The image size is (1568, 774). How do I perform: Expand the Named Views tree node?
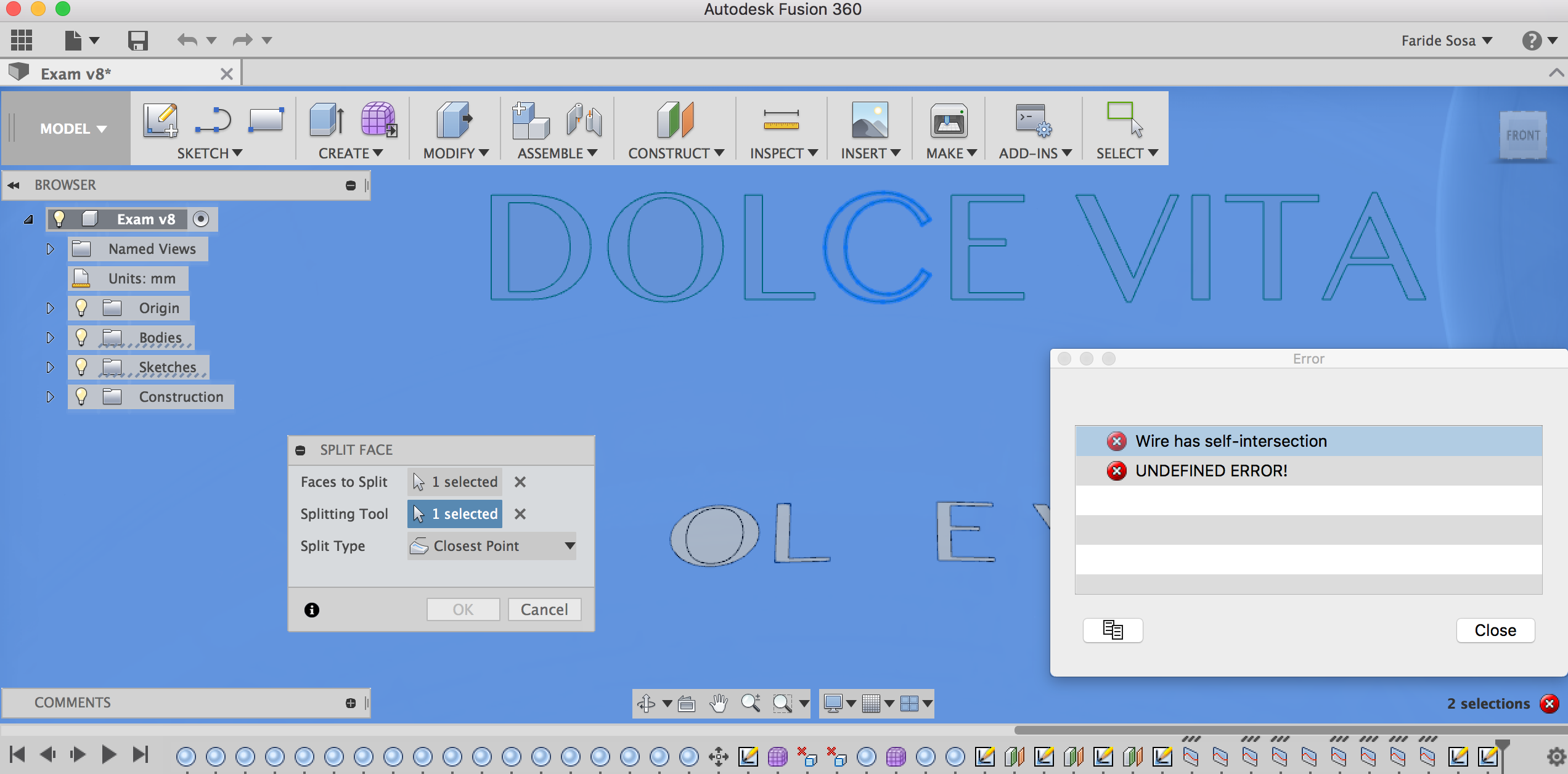click(50, 249)
